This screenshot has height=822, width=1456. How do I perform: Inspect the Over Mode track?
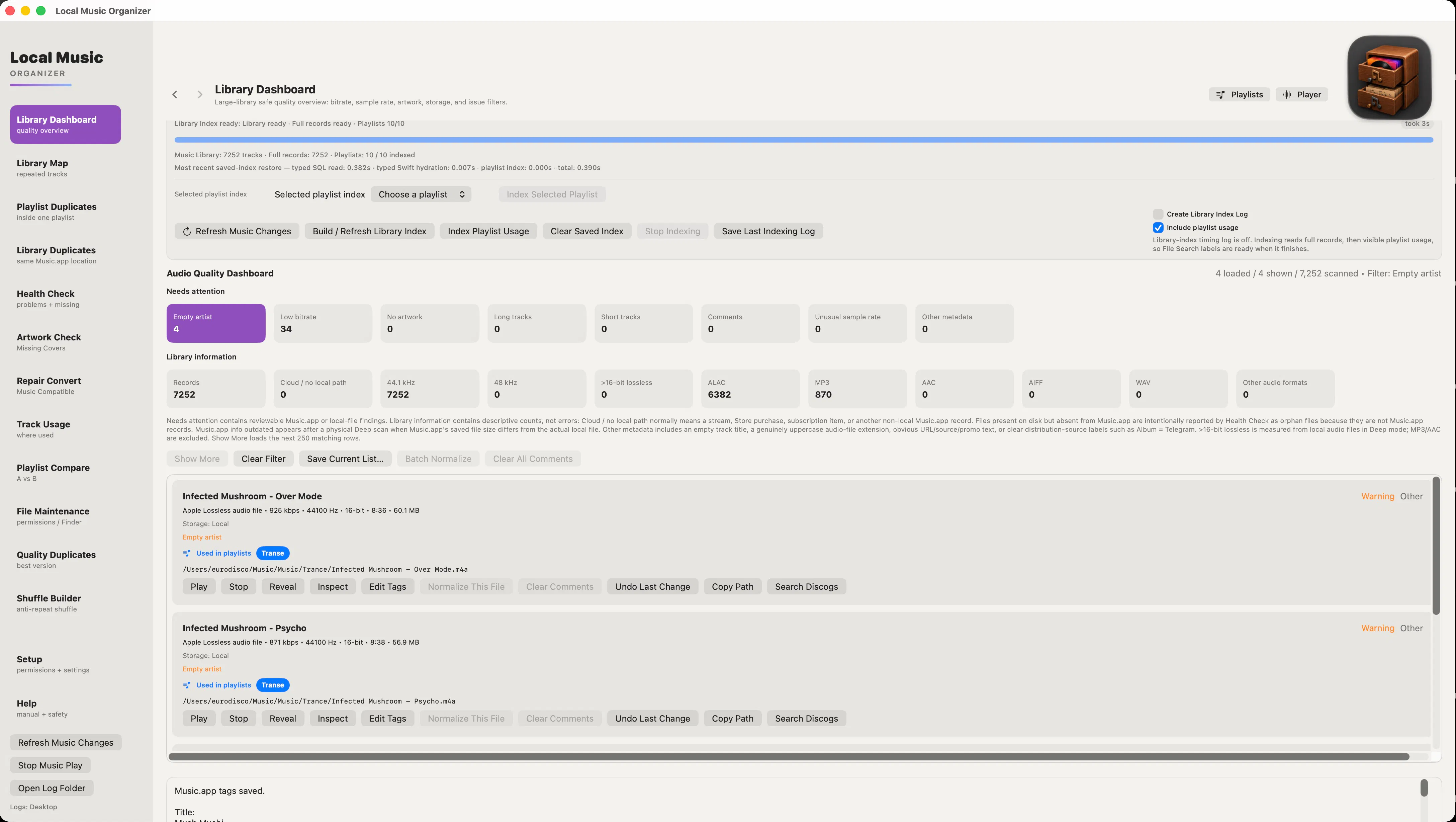[x=332, y=587]
